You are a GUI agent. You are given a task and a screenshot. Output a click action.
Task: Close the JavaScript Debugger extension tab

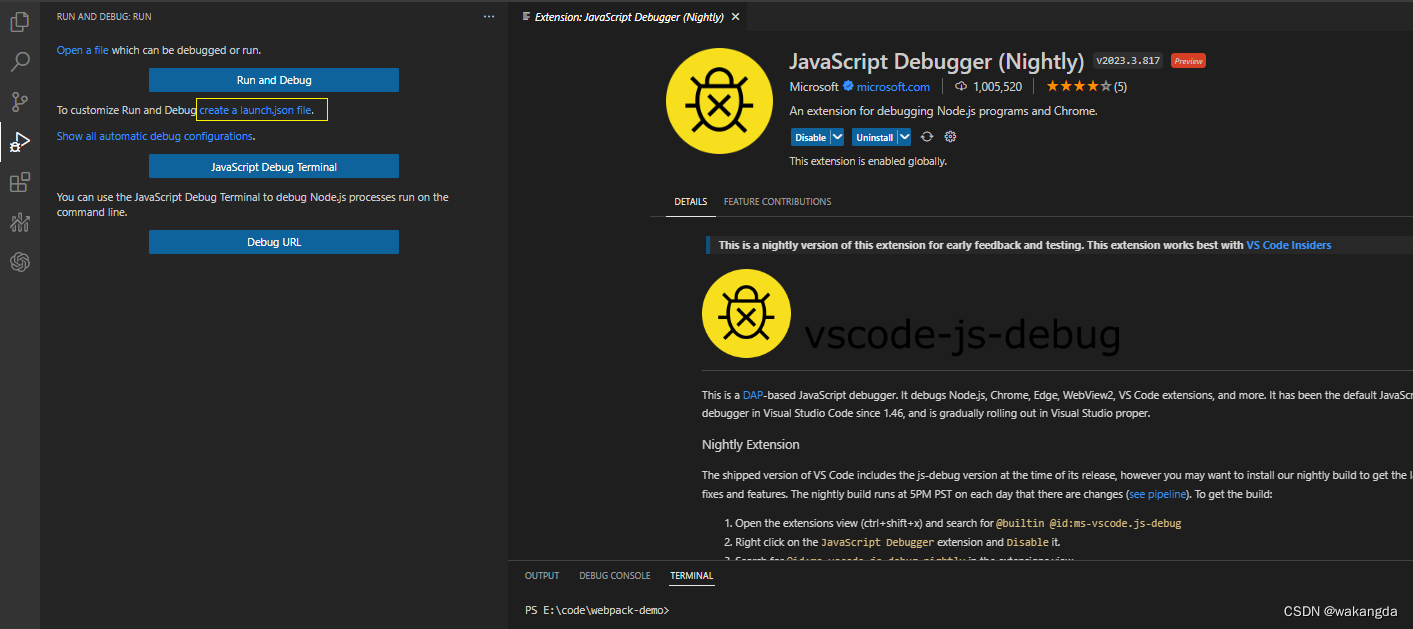736,17
